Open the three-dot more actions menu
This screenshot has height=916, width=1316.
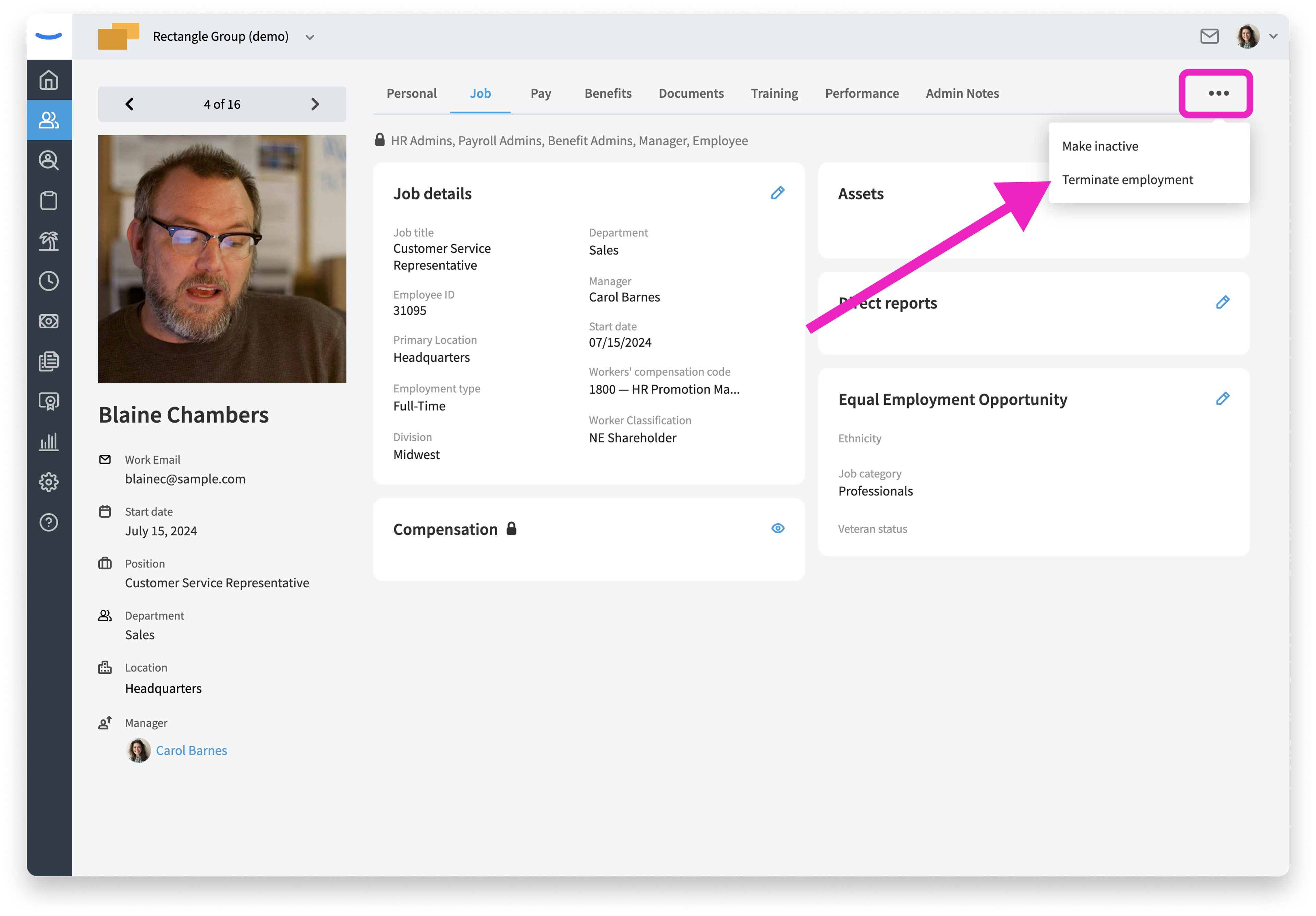coord(1218,94)
